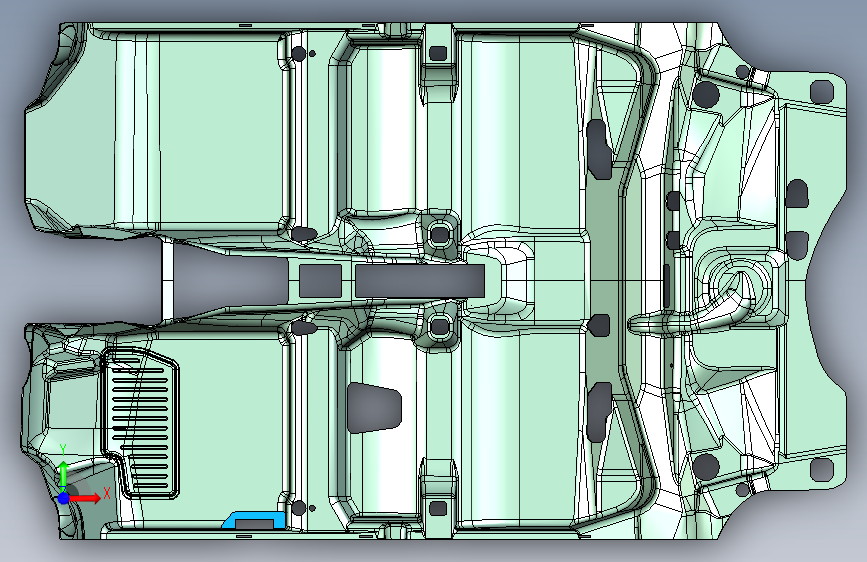Click the red X axis arrow of triad
Viewport: 867px width, 562px height.
(86, 498)
